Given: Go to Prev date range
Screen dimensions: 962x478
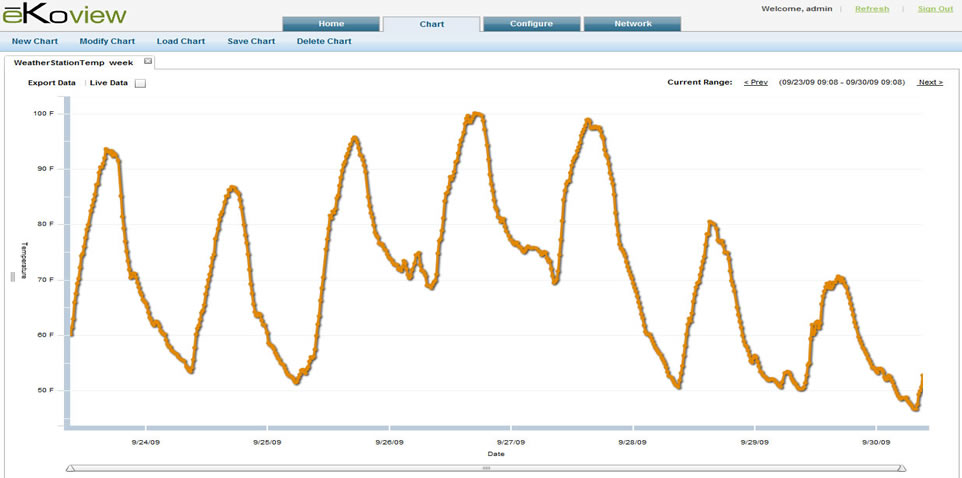Looking at the screenshot, I should click(756, 82).
